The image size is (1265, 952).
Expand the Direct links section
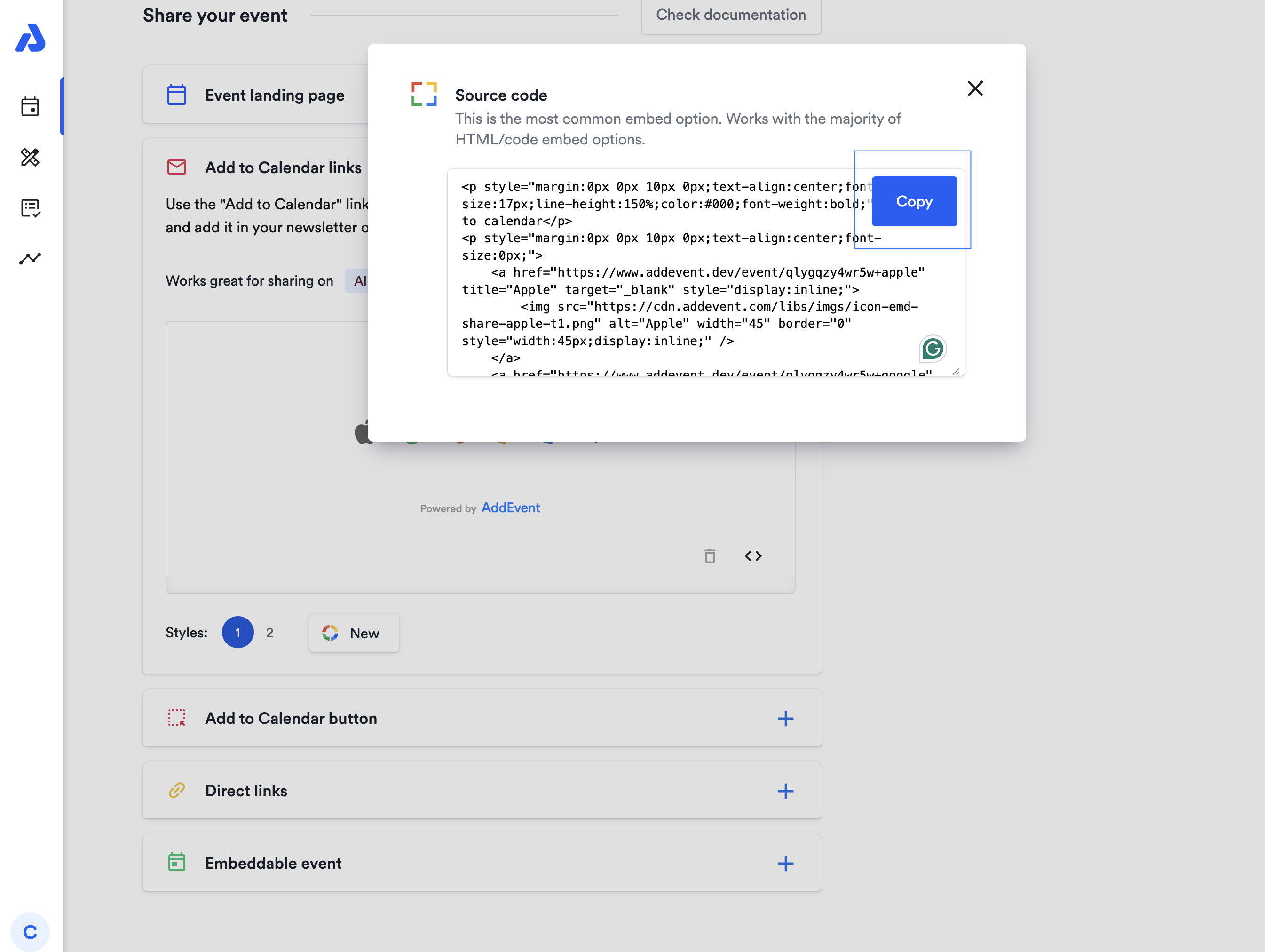click(x=785, y=791)
